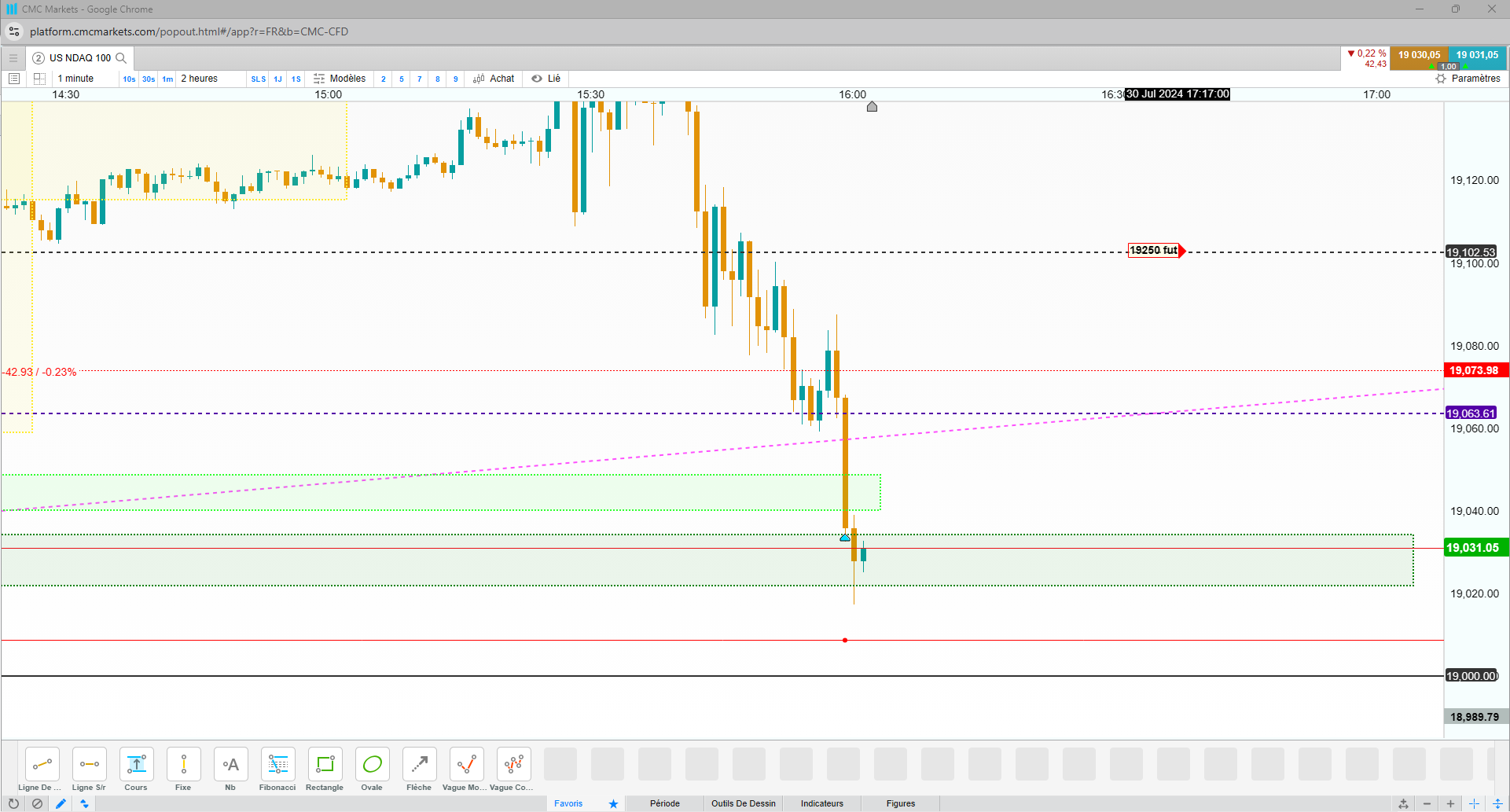Image resolution: width=1510 pixels, height=812 pixels.
Task: Click the 19250 fut alert label
Action: (x=1153, y=251)
